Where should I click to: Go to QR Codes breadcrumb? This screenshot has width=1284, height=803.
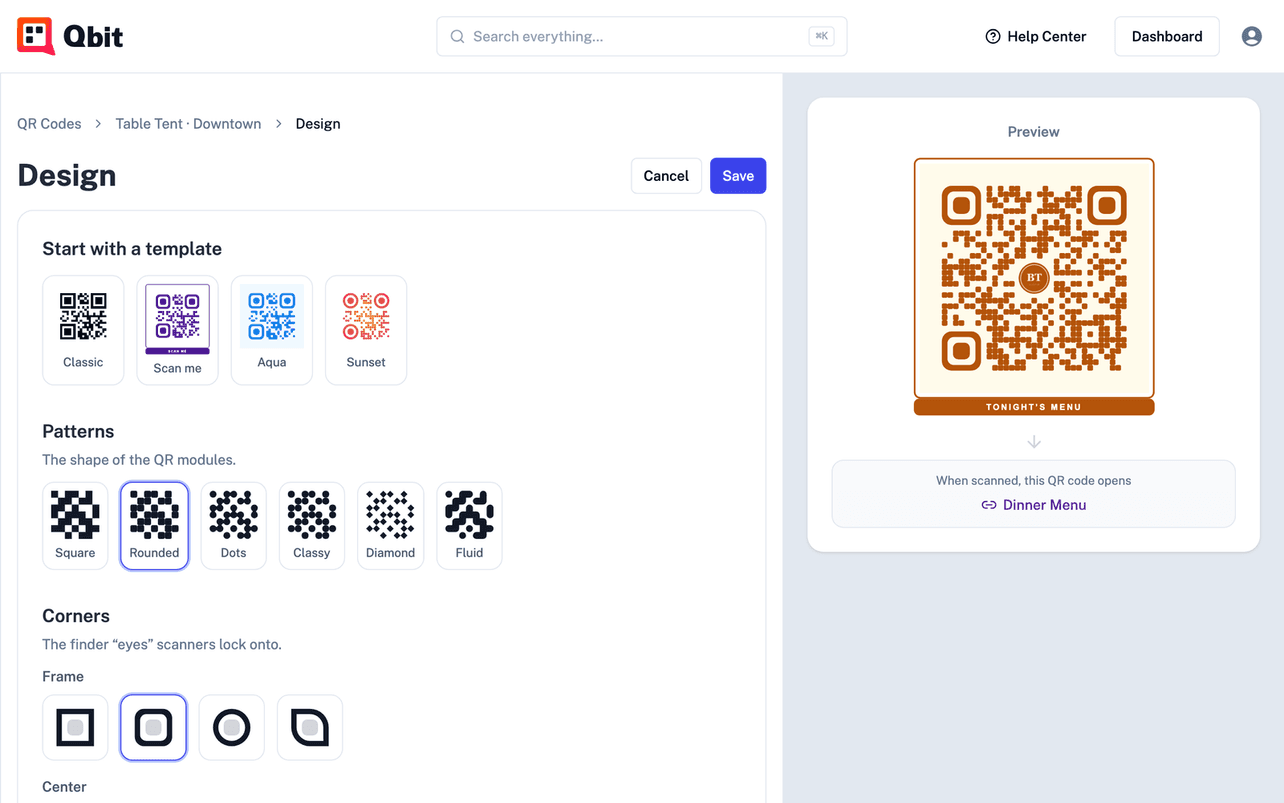pyautogui.click(x=49, y=124)
